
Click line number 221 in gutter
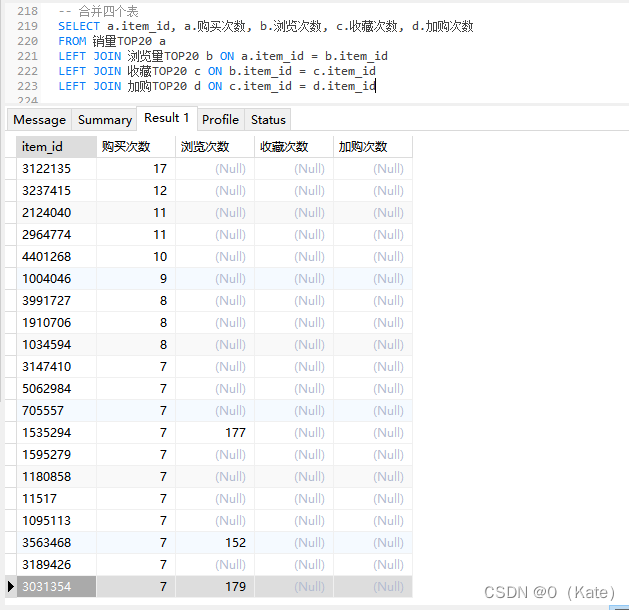click(x=27, y=56)
